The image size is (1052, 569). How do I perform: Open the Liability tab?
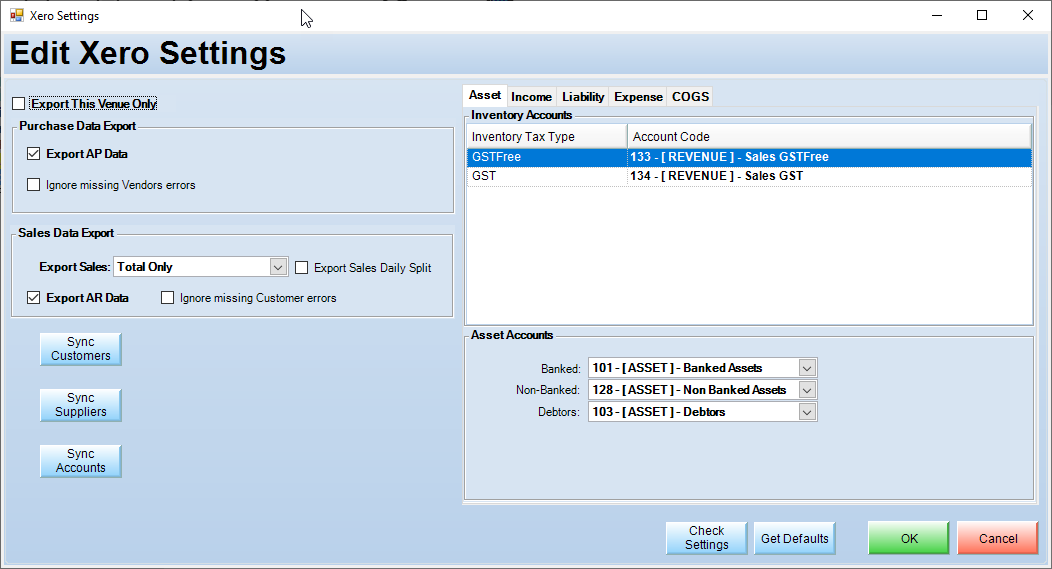pos(583,97)
